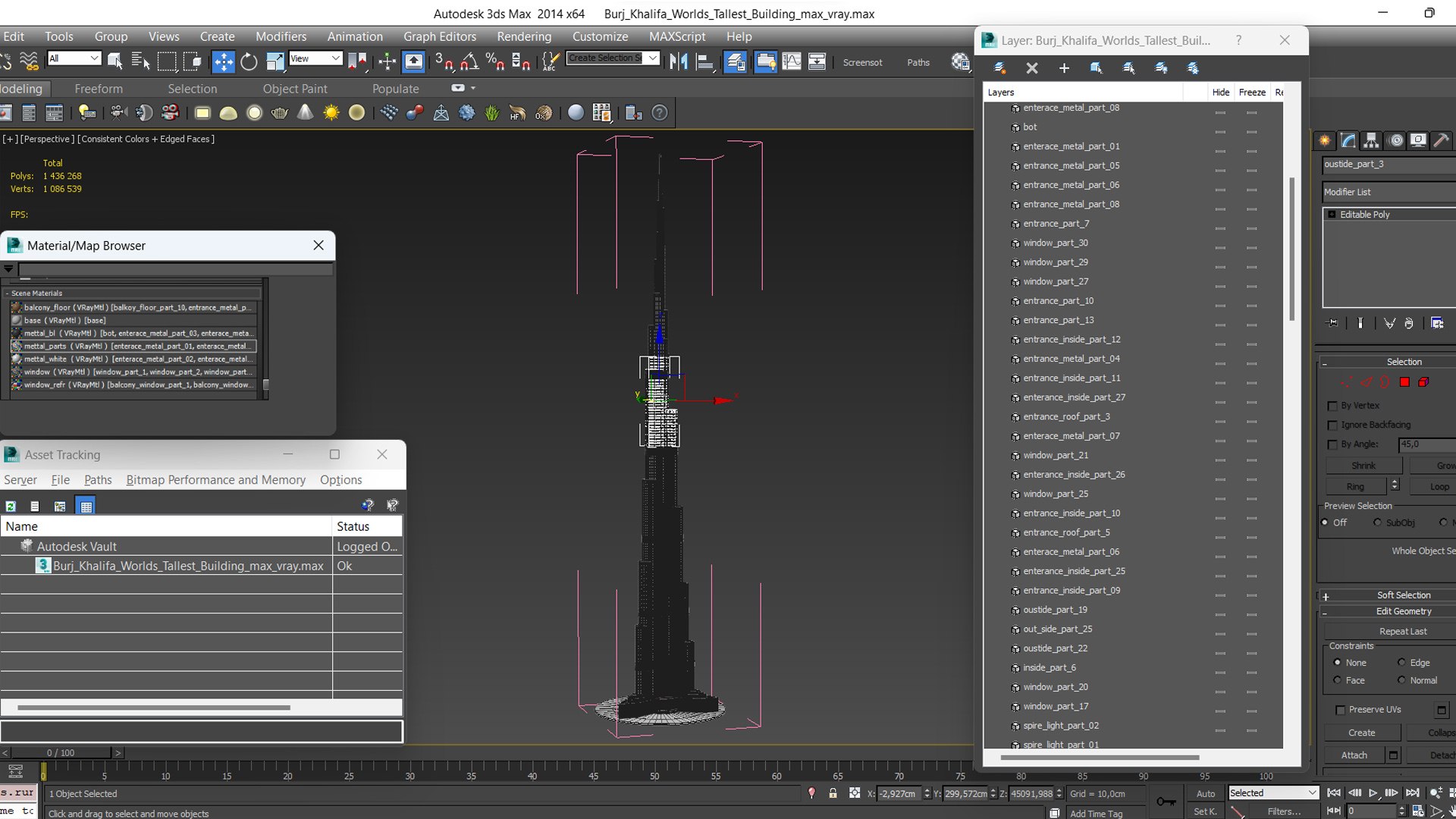Click Delete layer X icon in Layer dialog
The image size is (1456, 819).
click(1032, 68)
